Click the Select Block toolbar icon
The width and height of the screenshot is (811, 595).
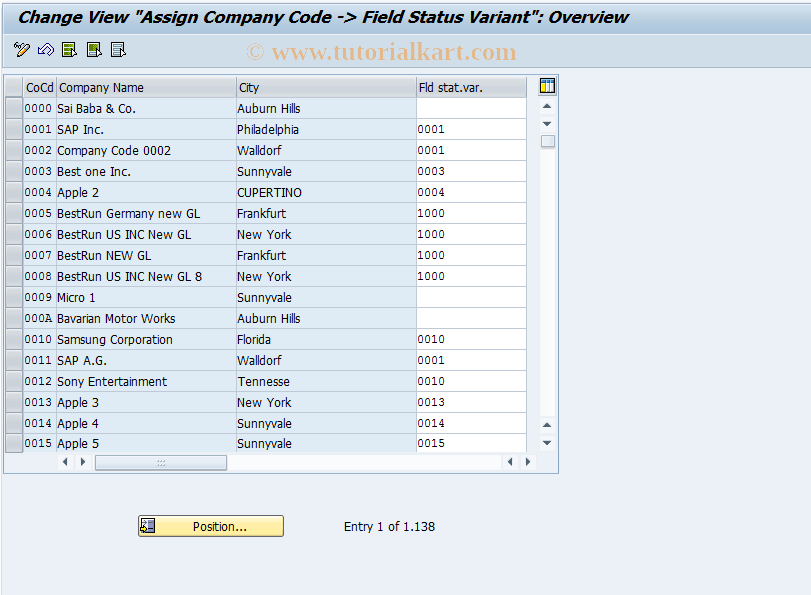pos(92,49)
